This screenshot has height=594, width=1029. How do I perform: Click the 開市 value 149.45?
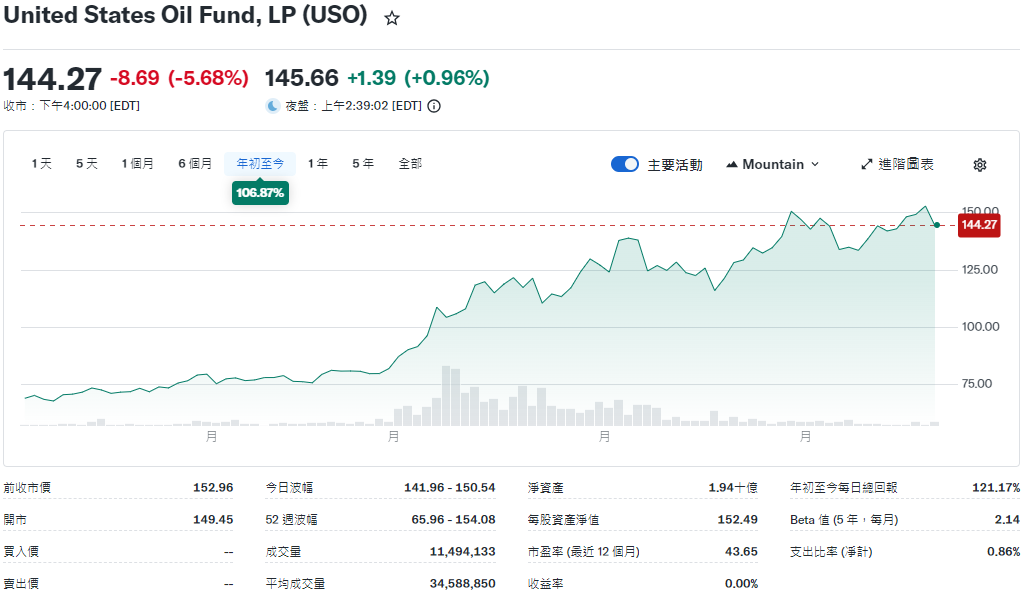[x=213, y=520]
